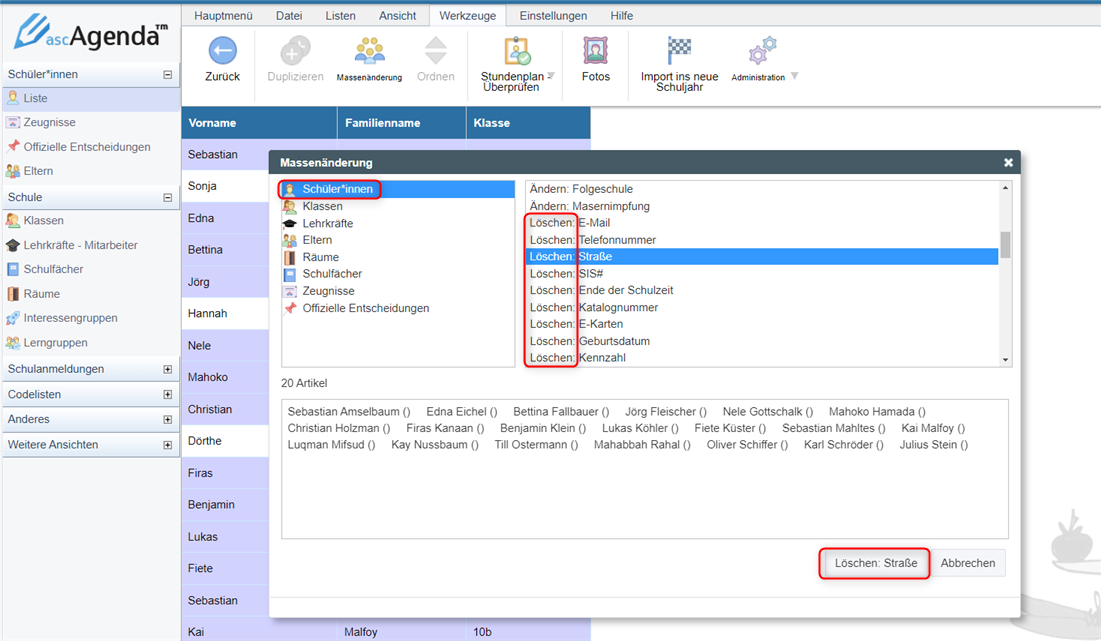This screenshot has width=1101, height=641.
Task: Select the Löschen: Geburtsdatum action
Action: click(x=763, y=341)
